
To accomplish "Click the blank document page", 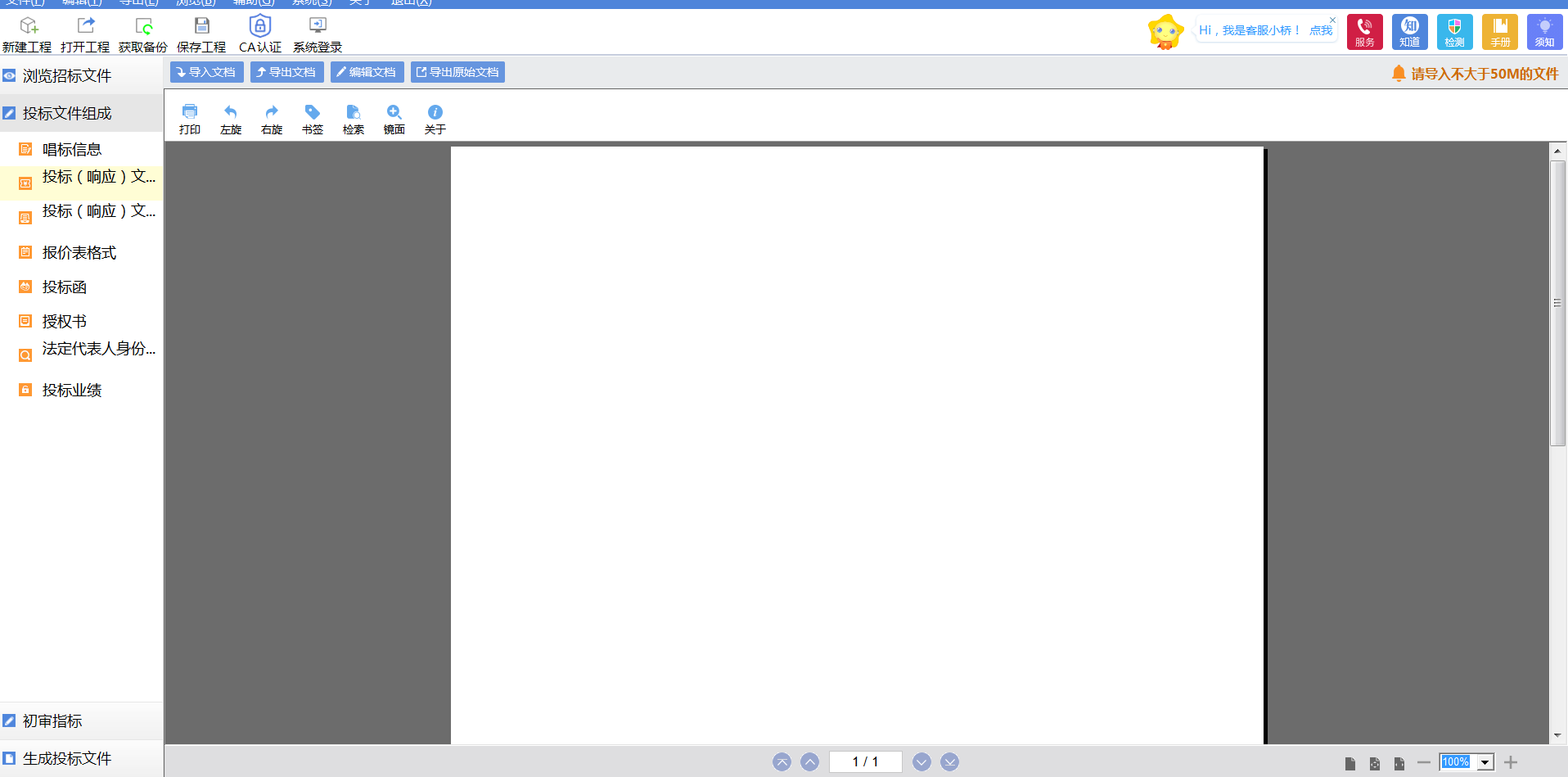I will click(857, 445).
